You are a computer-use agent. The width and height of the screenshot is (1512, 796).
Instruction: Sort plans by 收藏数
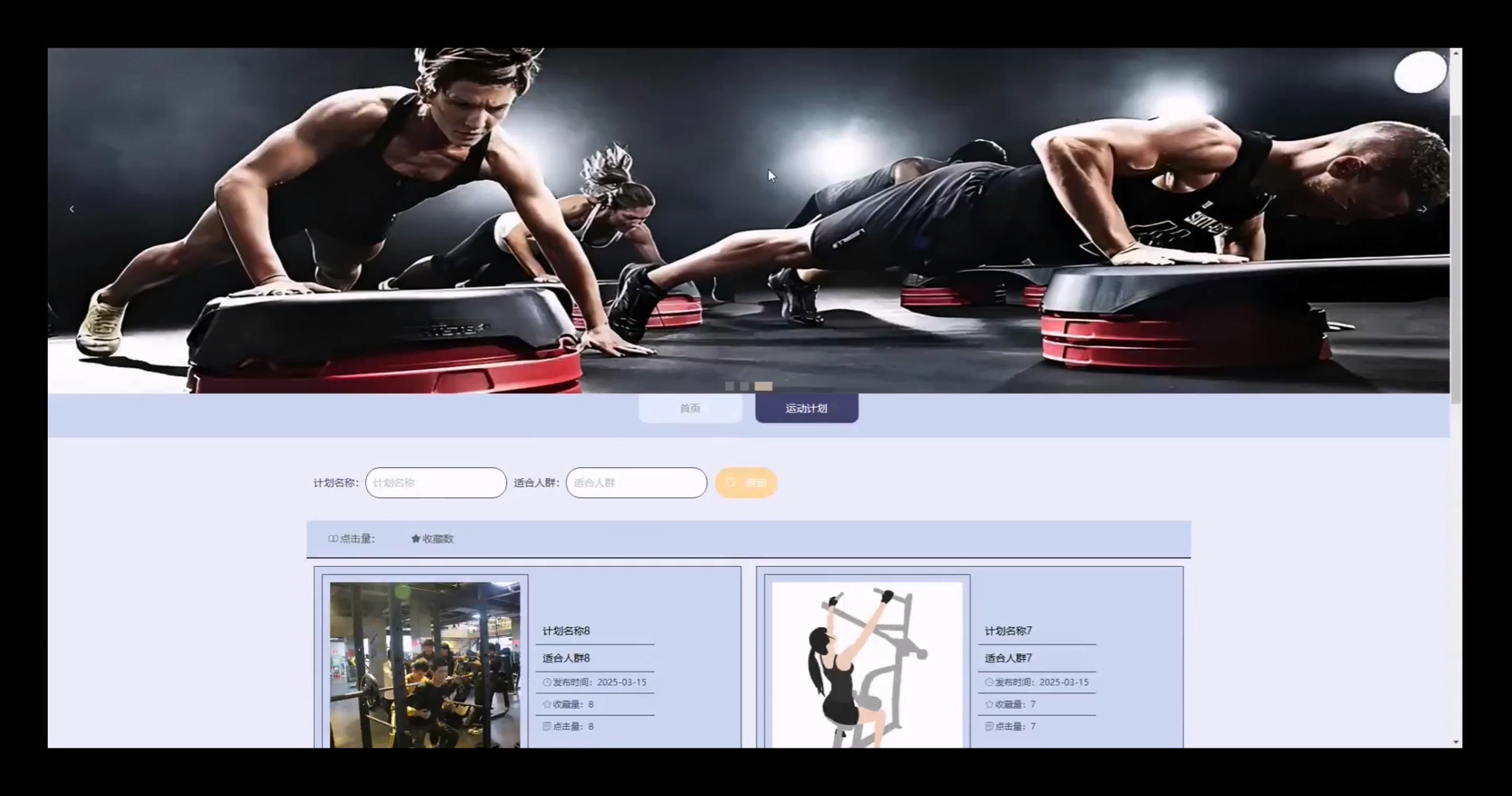[x=432, y=538]
